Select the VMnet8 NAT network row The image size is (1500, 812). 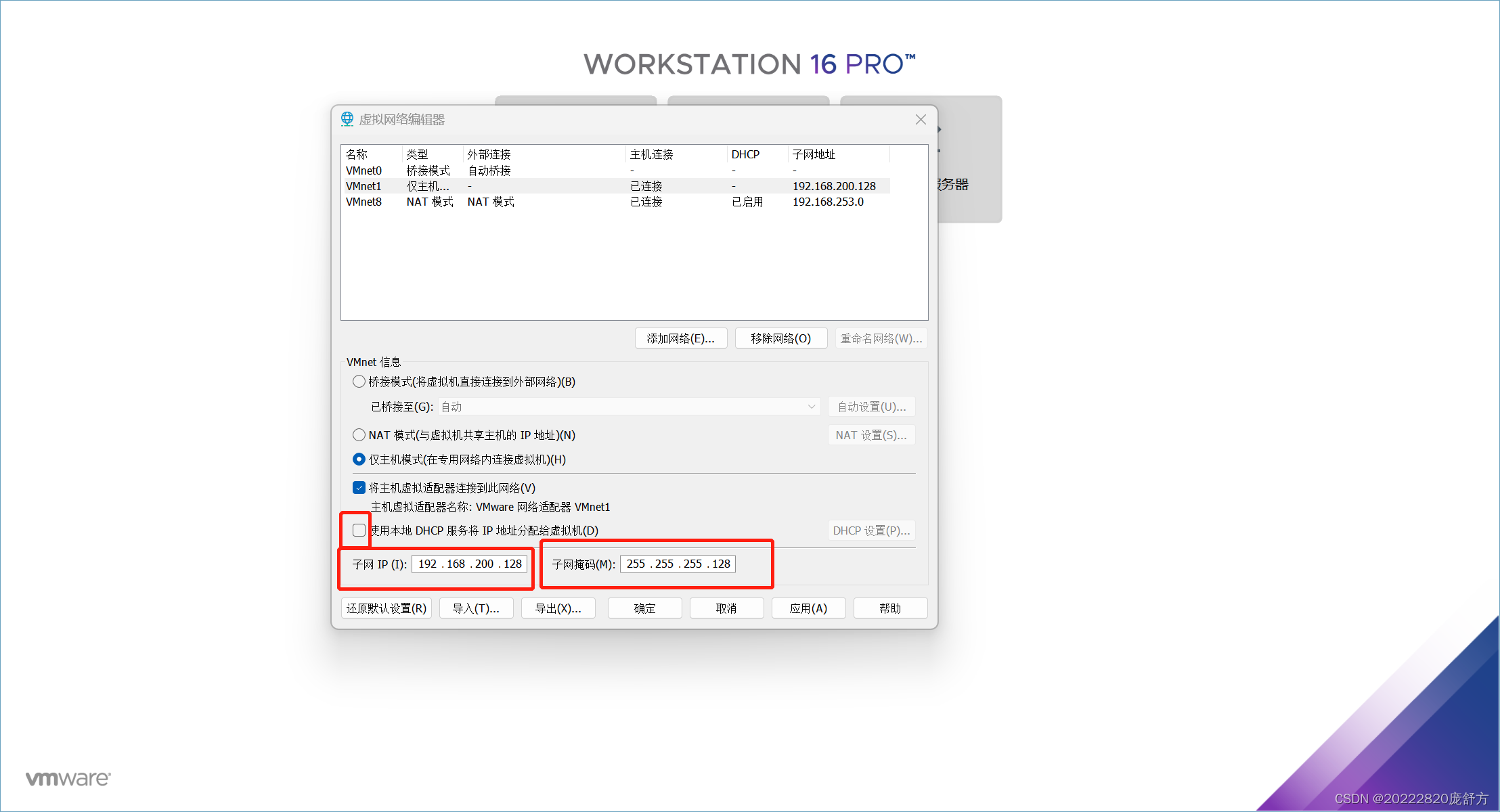click(x=364, y=202)
